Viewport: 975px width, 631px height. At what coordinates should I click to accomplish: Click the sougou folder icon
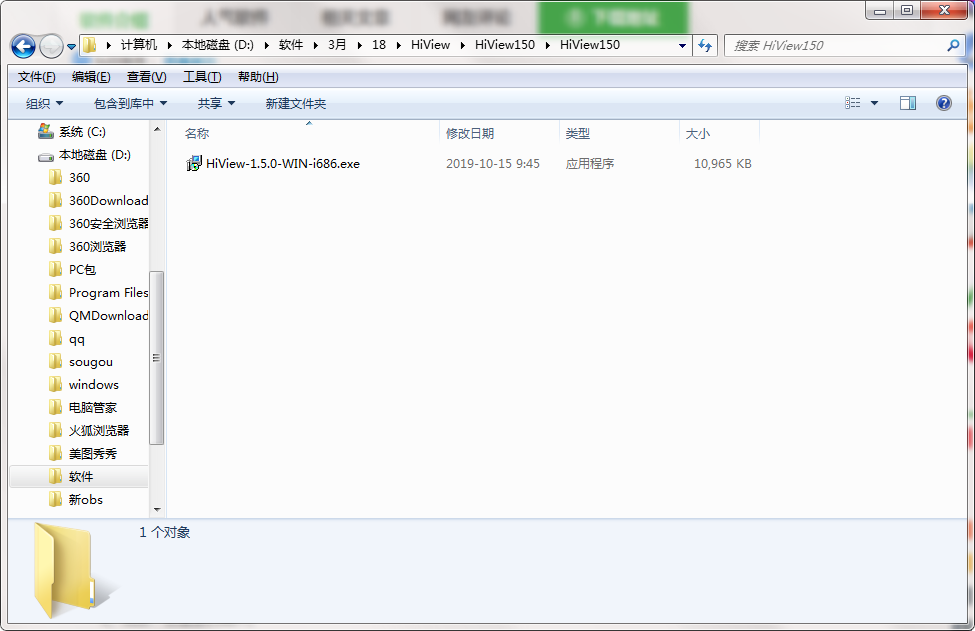tap(55, 362)
